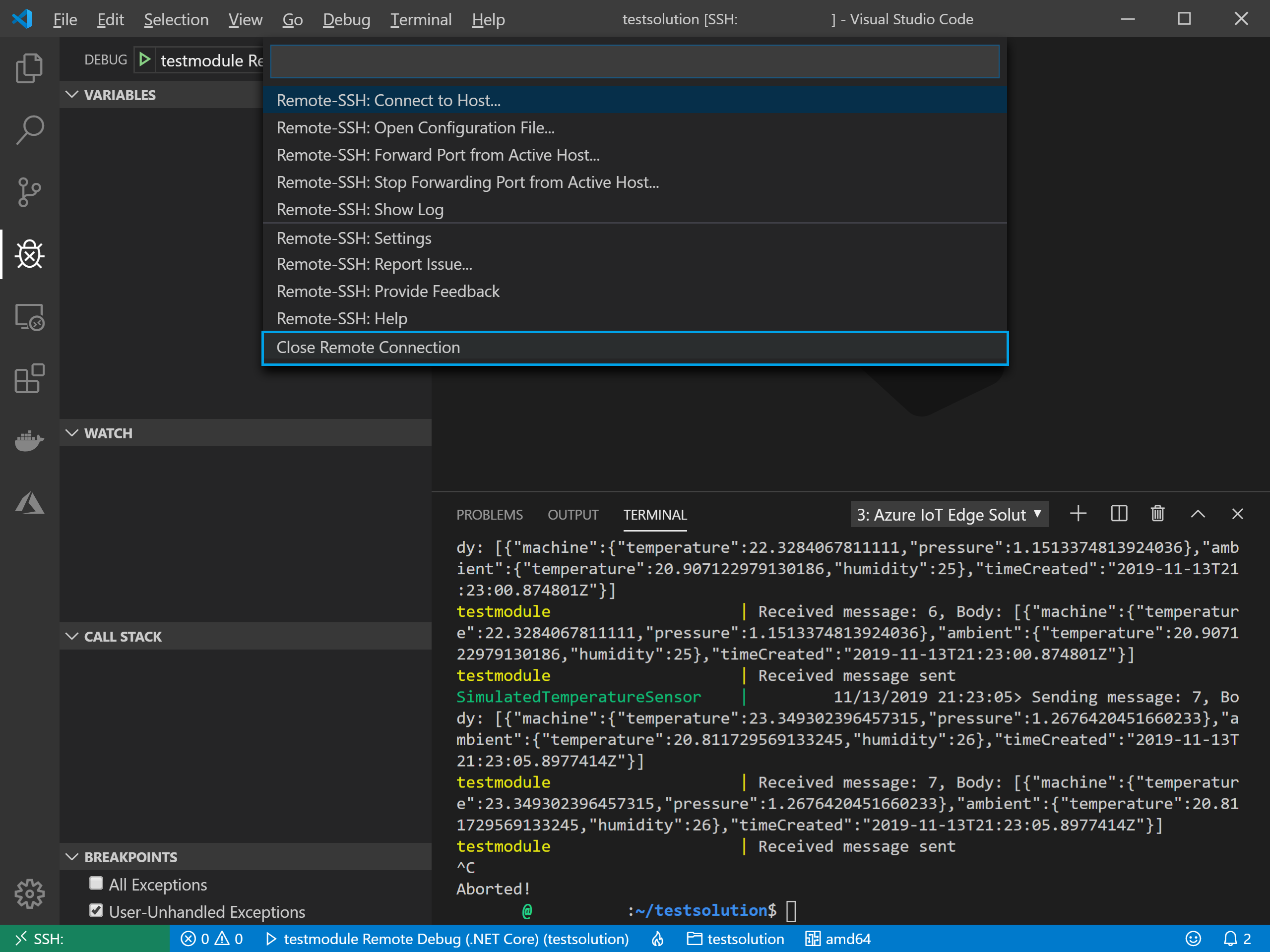Image resolution: width=1270 pixels, height=952 pixels.
Task: Open the Search view in activity bar
Action: [x=29, y=130]
